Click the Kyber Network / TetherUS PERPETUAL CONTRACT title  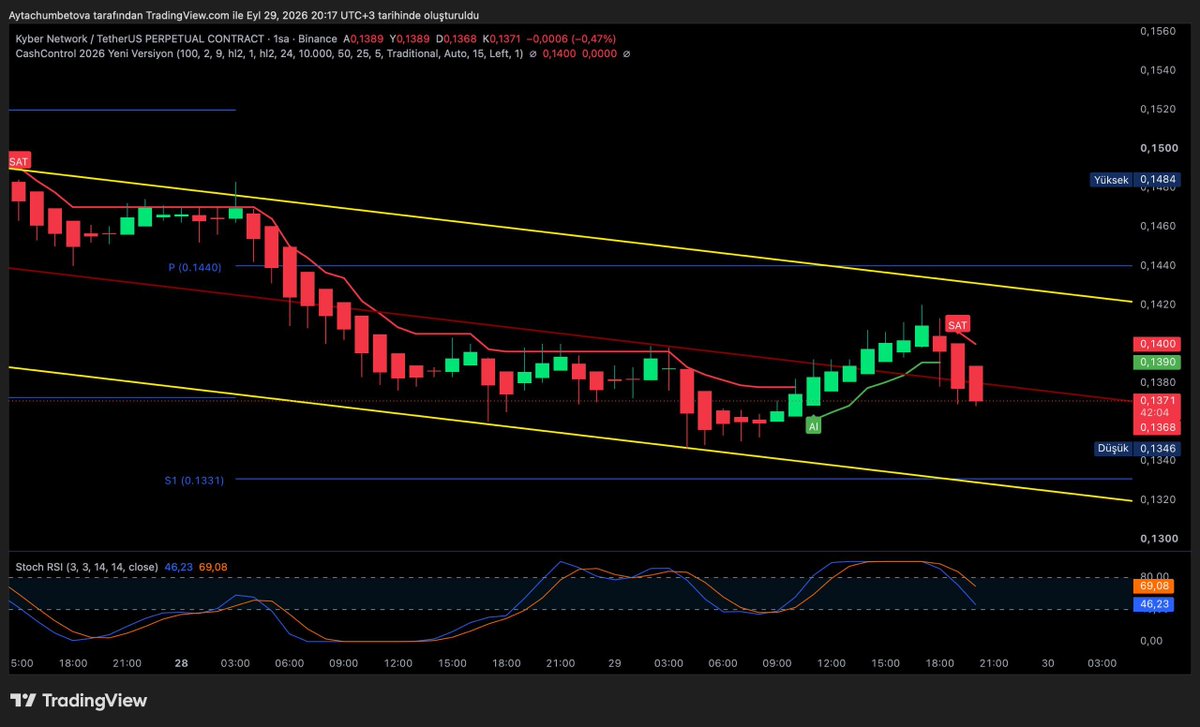[140, 38]
